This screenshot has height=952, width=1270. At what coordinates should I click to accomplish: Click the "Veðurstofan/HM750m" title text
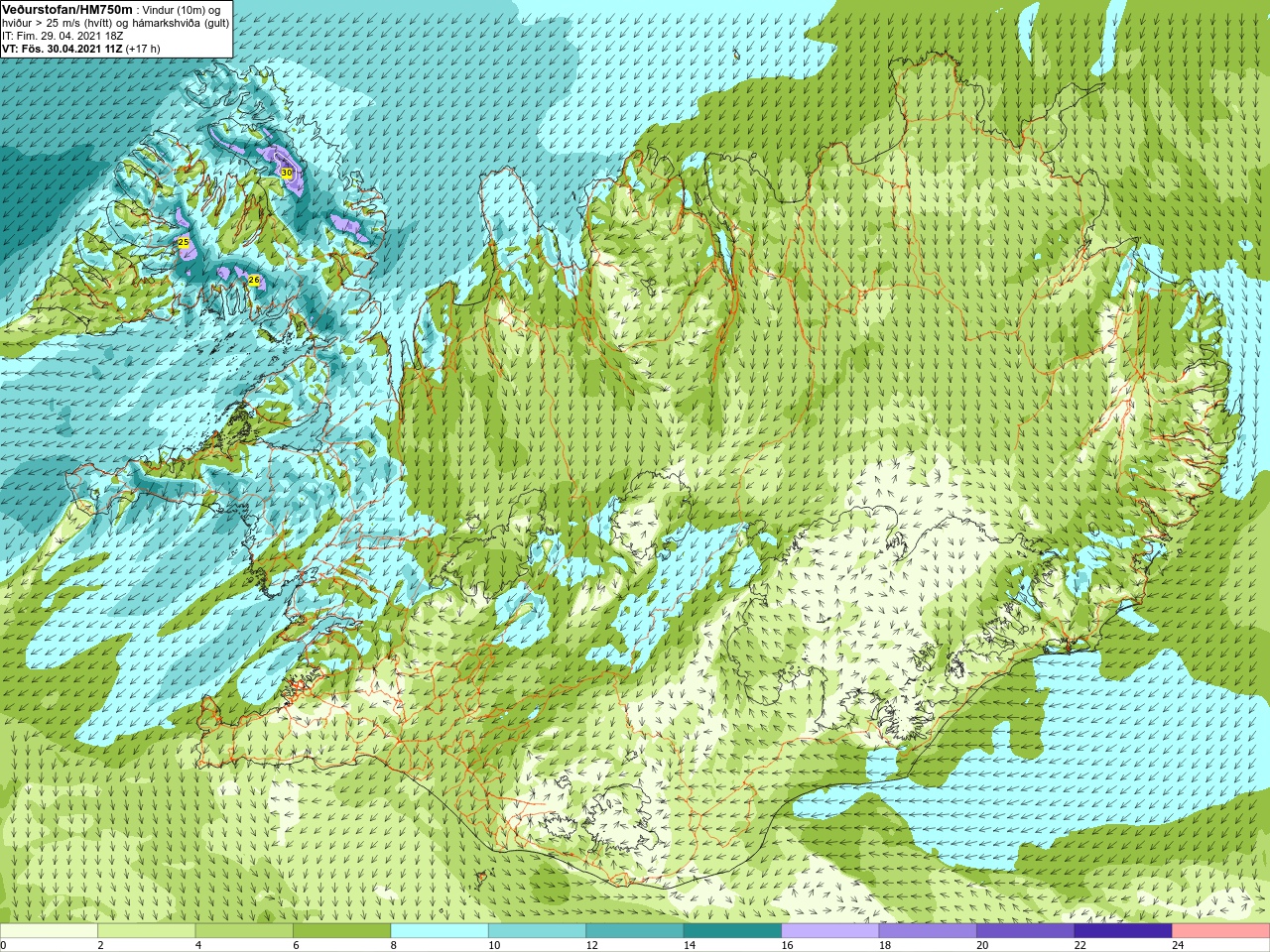(x=67, y=9)
